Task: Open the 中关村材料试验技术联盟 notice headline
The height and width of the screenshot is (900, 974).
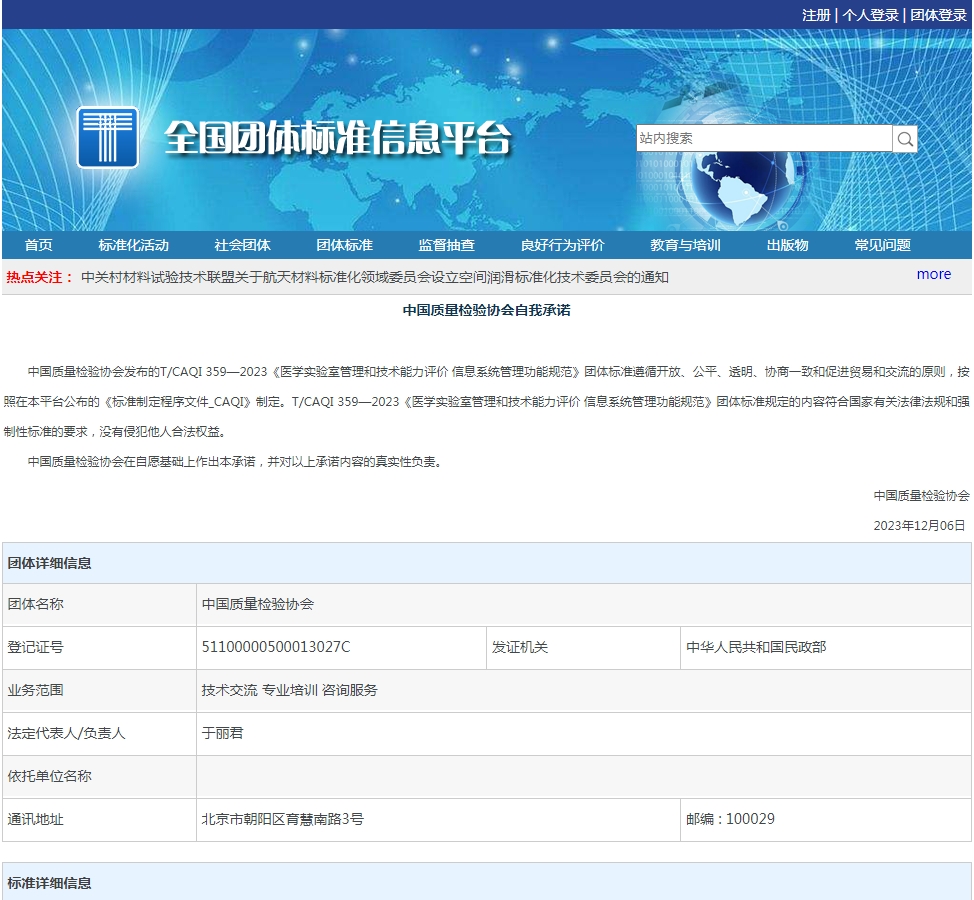Action: [375, 277]
